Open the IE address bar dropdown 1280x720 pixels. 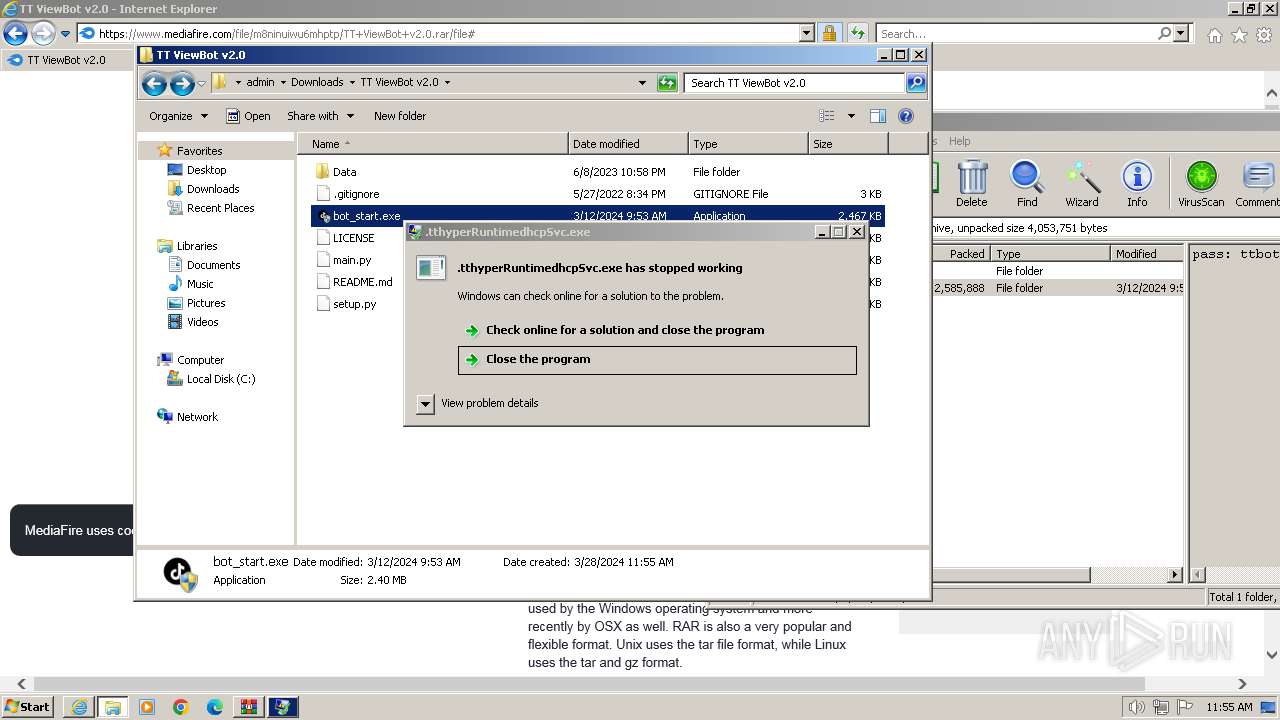point(807,33)
